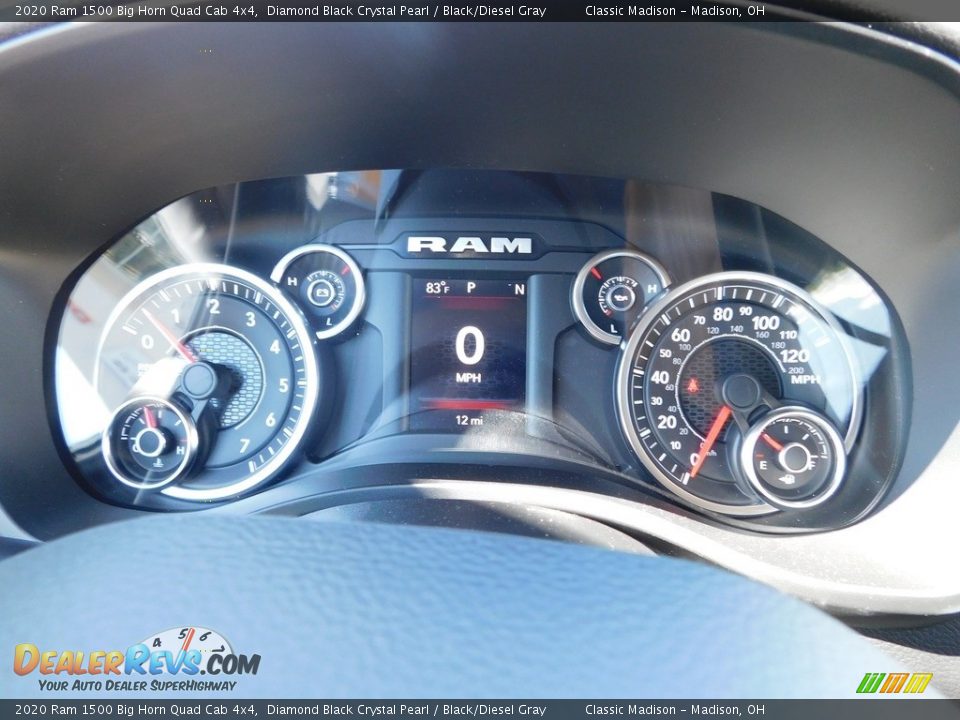Click the DealerRevs.com watermark logo
The width and height of the screenshot is (960, 720).
click(137, 658)
